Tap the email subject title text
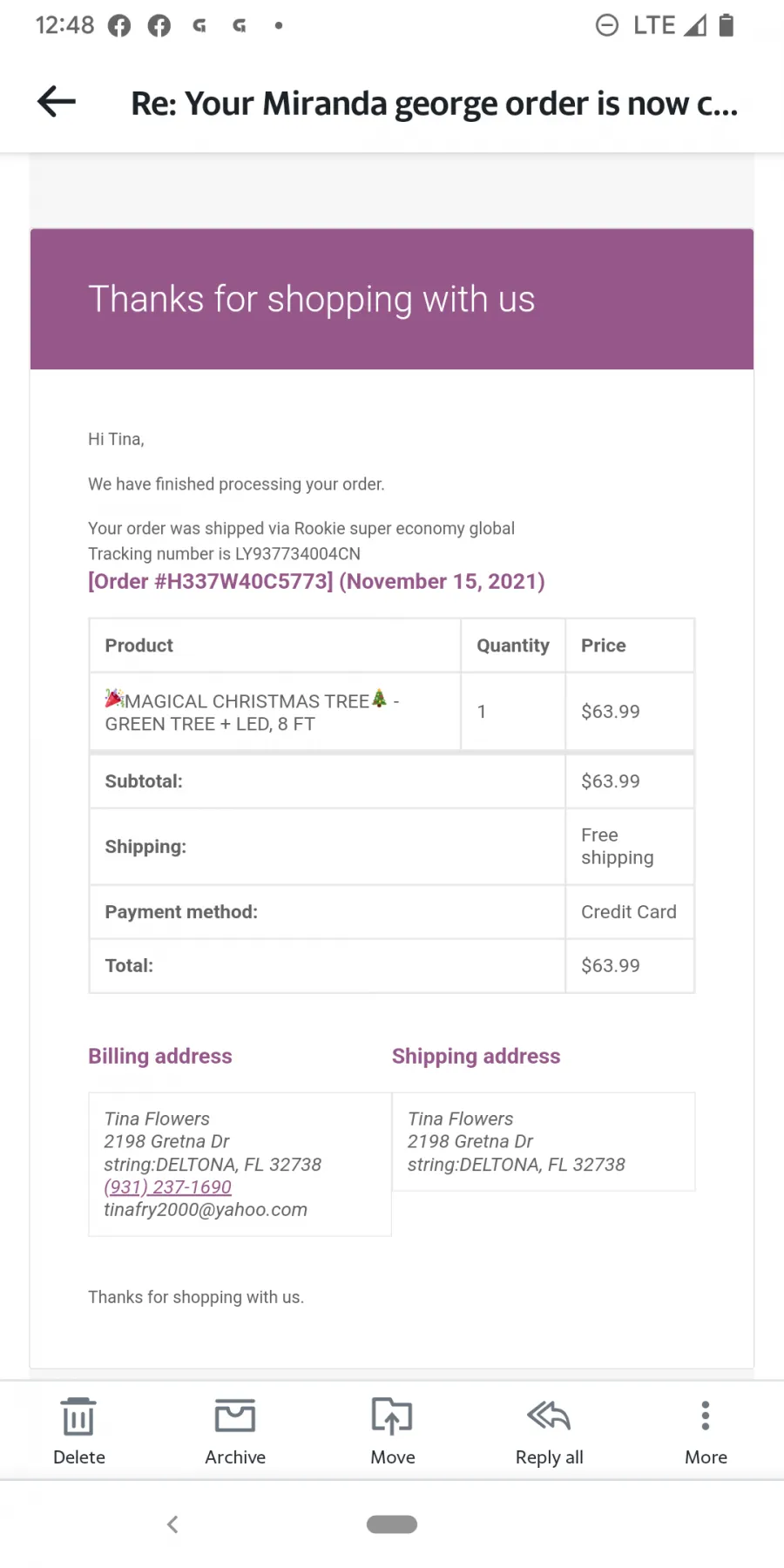Screen dimensions: 784x1568 tap(435, 103)
